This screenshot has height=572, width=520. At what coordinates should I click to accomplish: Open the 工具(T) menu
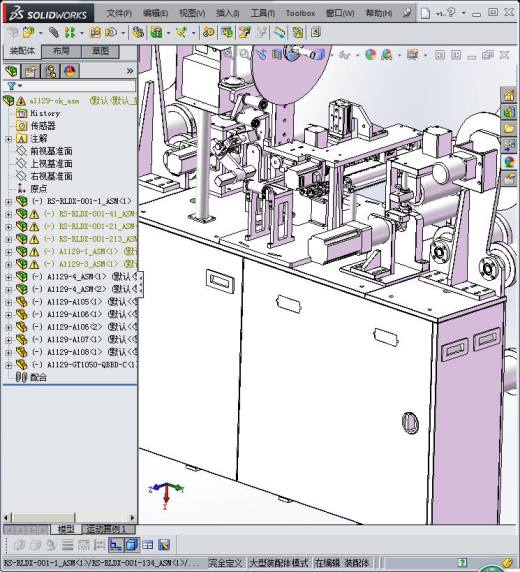[x=263, y=13]
